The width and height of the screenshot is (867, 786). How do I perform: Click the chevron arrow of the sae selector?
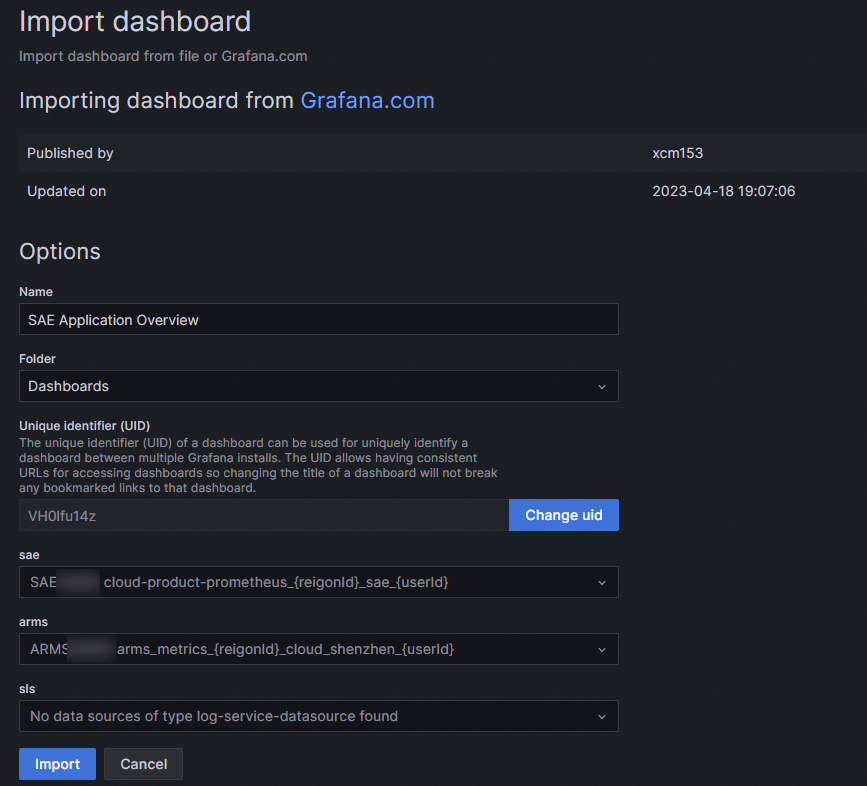pyautogui.click(x=602, y=583)
